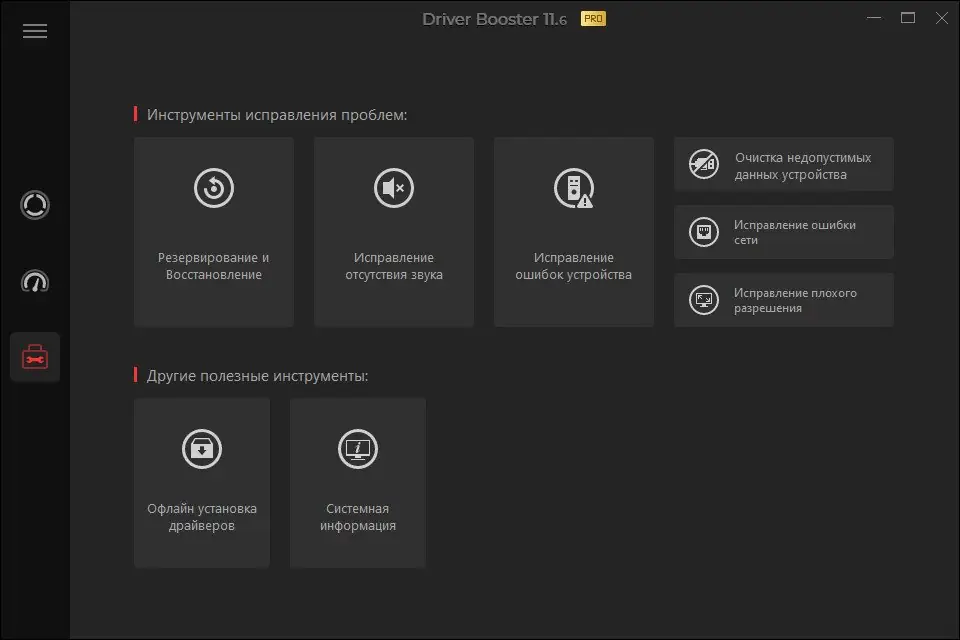This screenshot has height=640, width=960.
Task: Open Резервирование и Восстановление tool
Action: pyautogui.click(x=213, y=266)
